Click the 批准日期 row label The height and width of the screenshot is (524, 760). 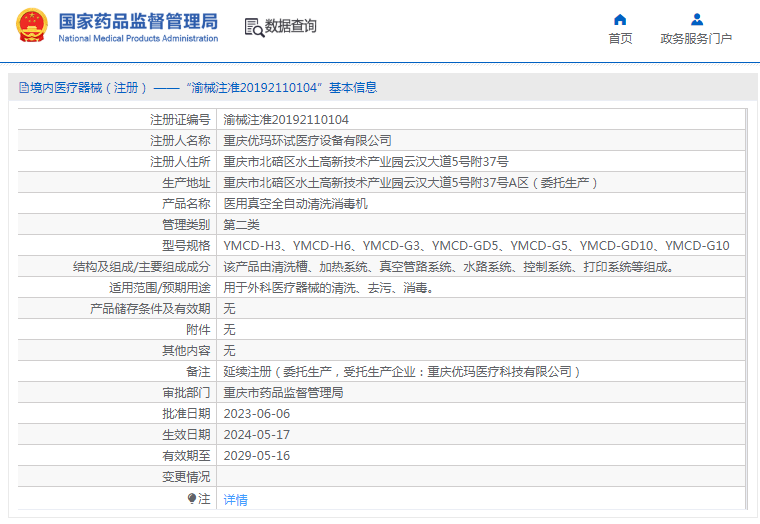coord(186,414)
